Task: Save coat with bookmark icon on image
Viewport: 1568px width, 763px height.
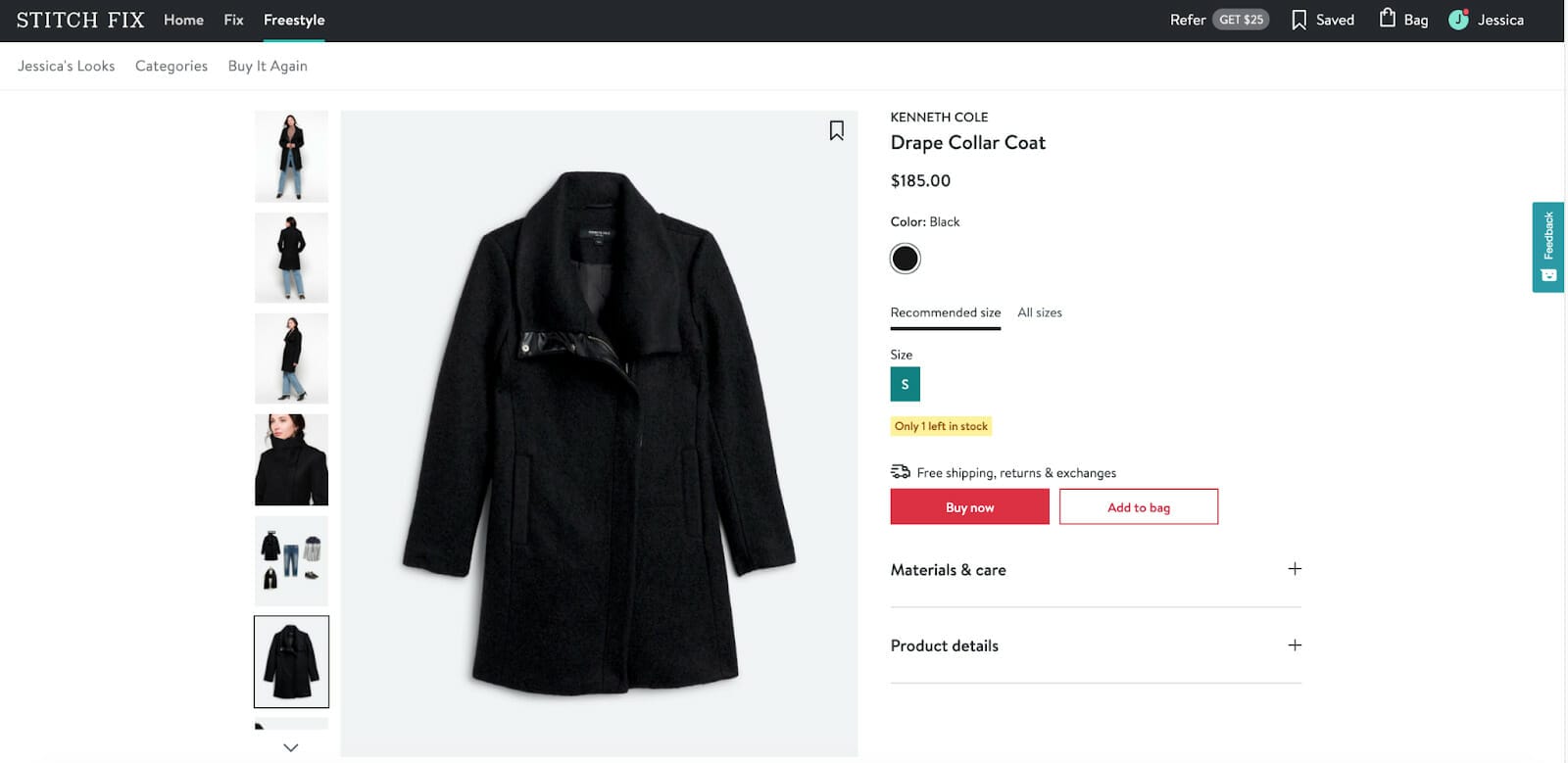Action: pos(836,130)
